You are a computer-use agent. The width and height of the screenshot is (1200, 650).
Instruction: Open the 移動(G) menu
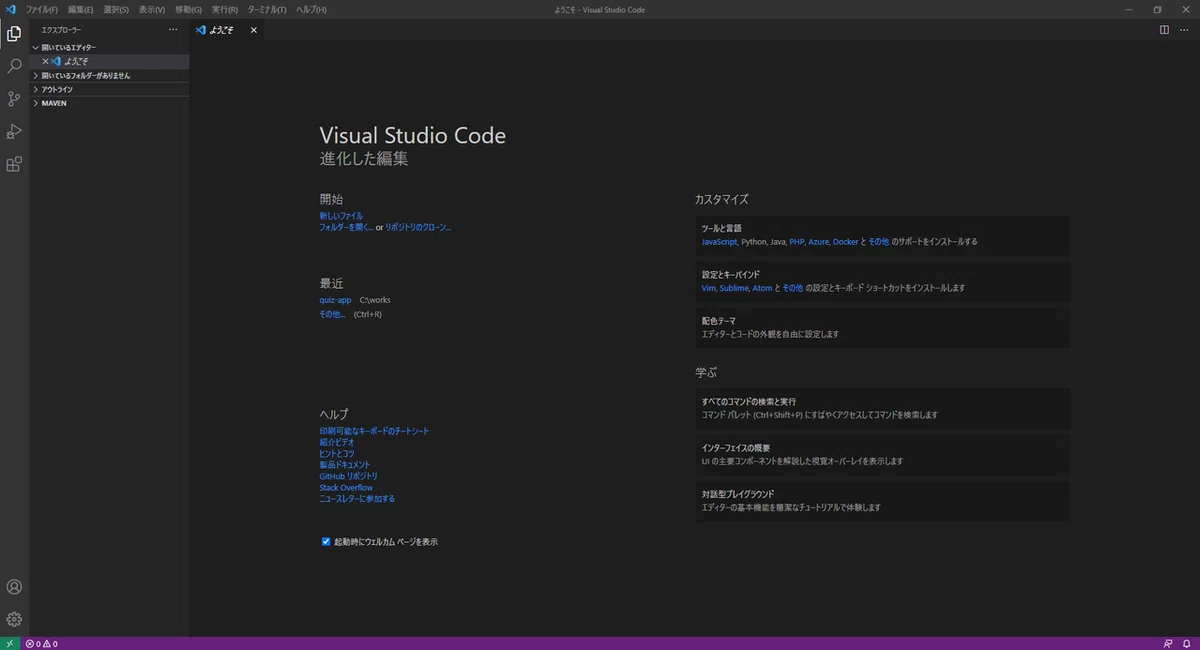pos(188,9)
